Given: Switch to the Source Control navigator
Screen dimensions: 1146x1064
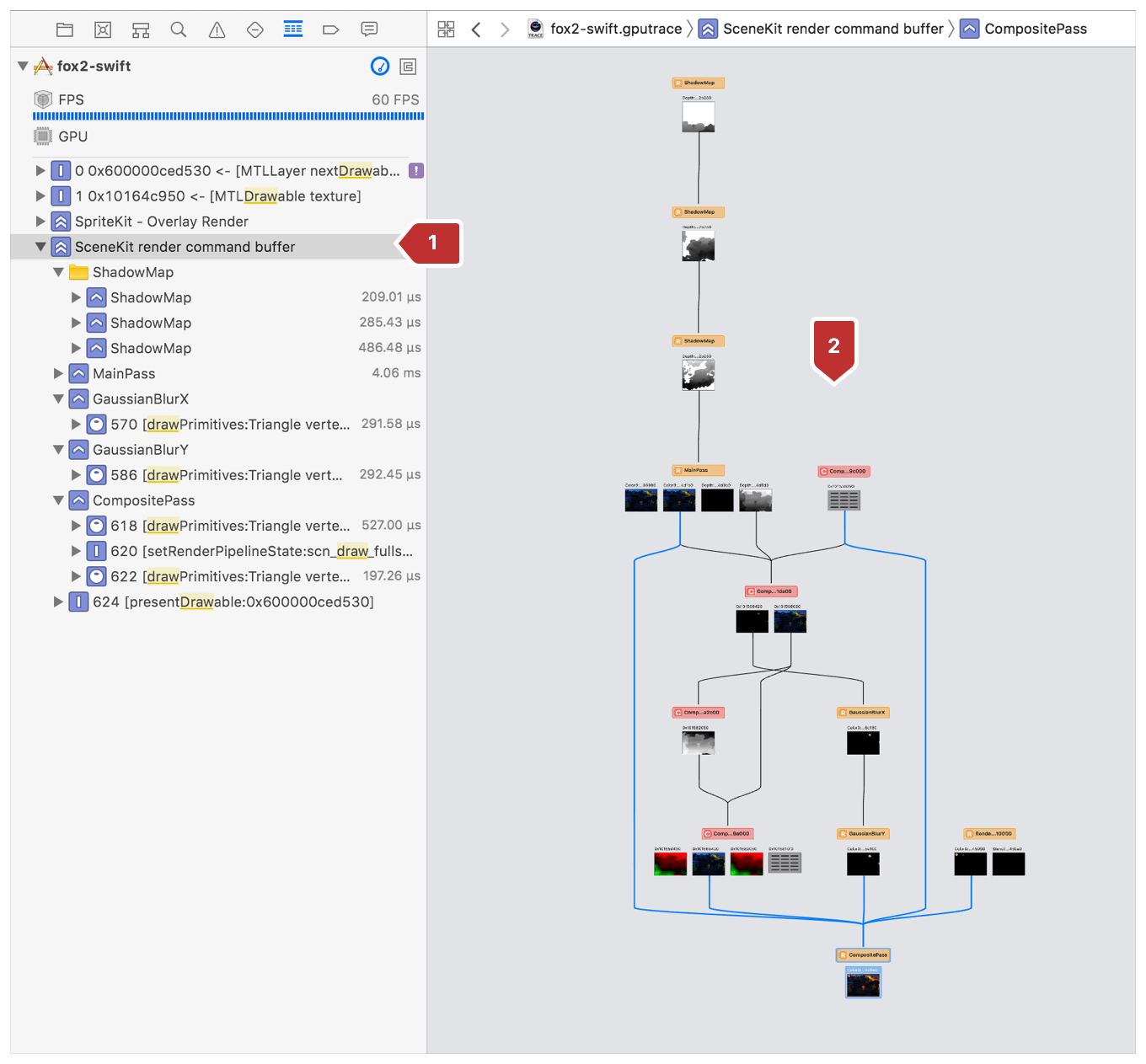Looking at the screenshot, I should [103, 30].
